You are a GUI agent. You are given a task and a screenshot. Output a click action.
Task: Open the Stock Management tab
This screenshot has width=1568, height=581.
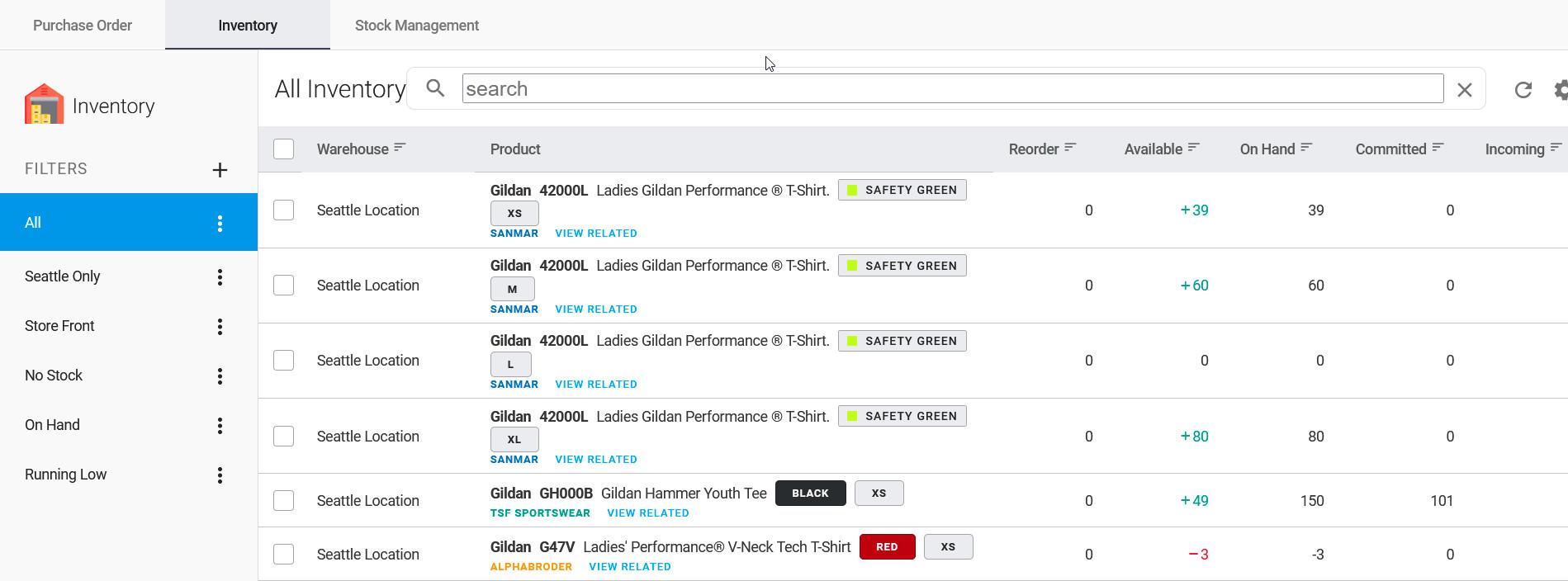(x=416, y=26)
